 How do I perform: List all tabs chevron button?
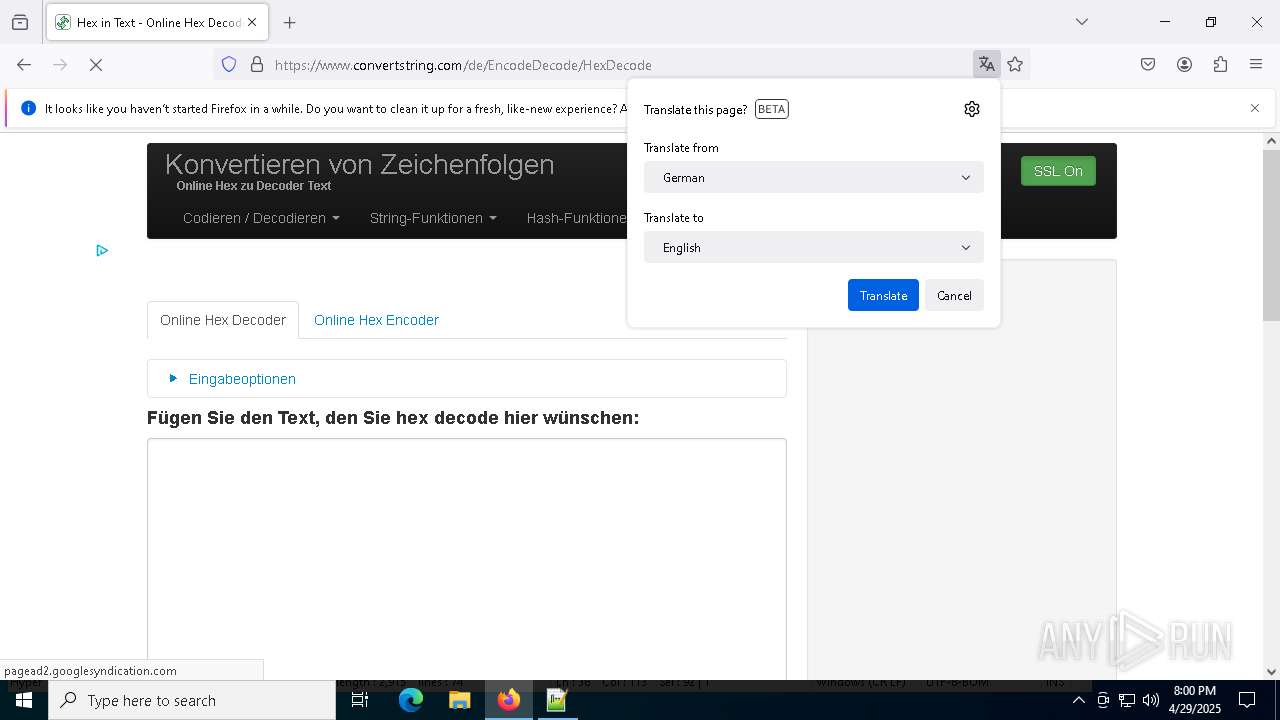(x=1081, y=22)
